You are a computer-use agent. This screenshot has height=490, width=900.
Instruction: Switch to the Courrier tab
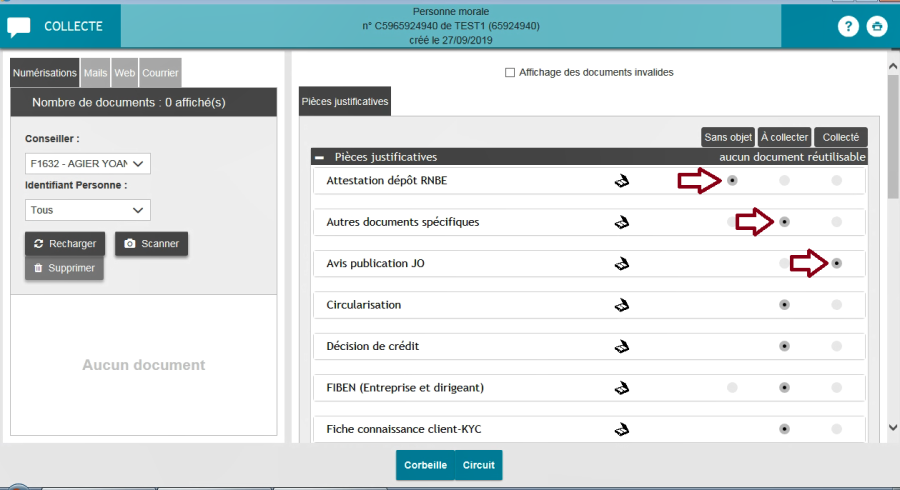pos(160,73)
